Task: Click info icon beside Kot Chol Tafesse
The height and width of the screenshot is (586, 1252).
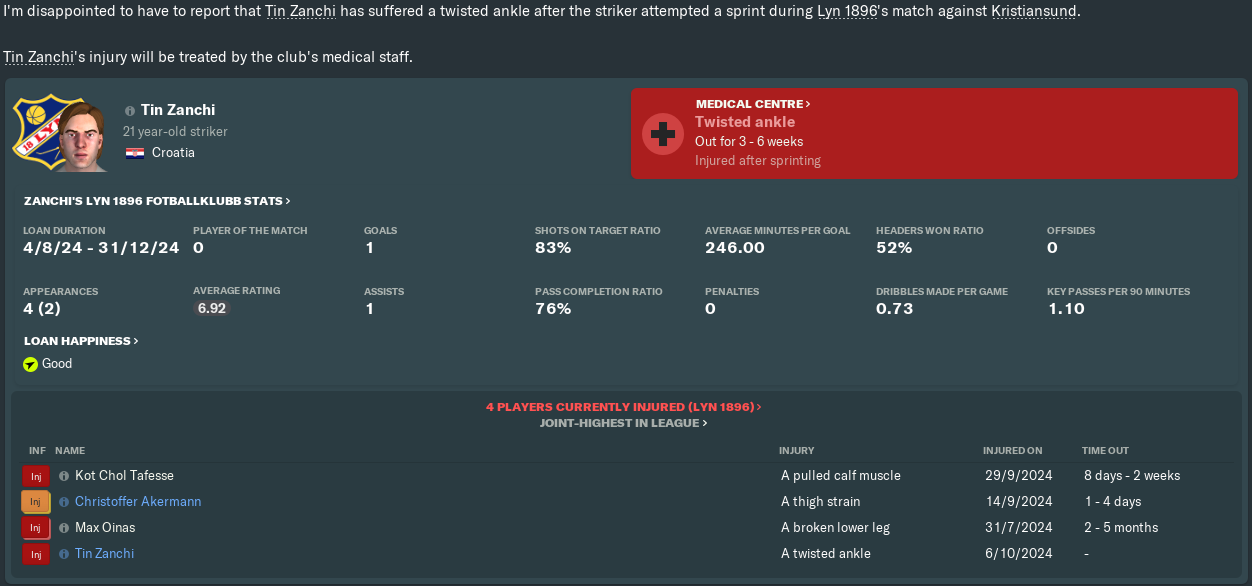Action: click(x=64, y=476)
